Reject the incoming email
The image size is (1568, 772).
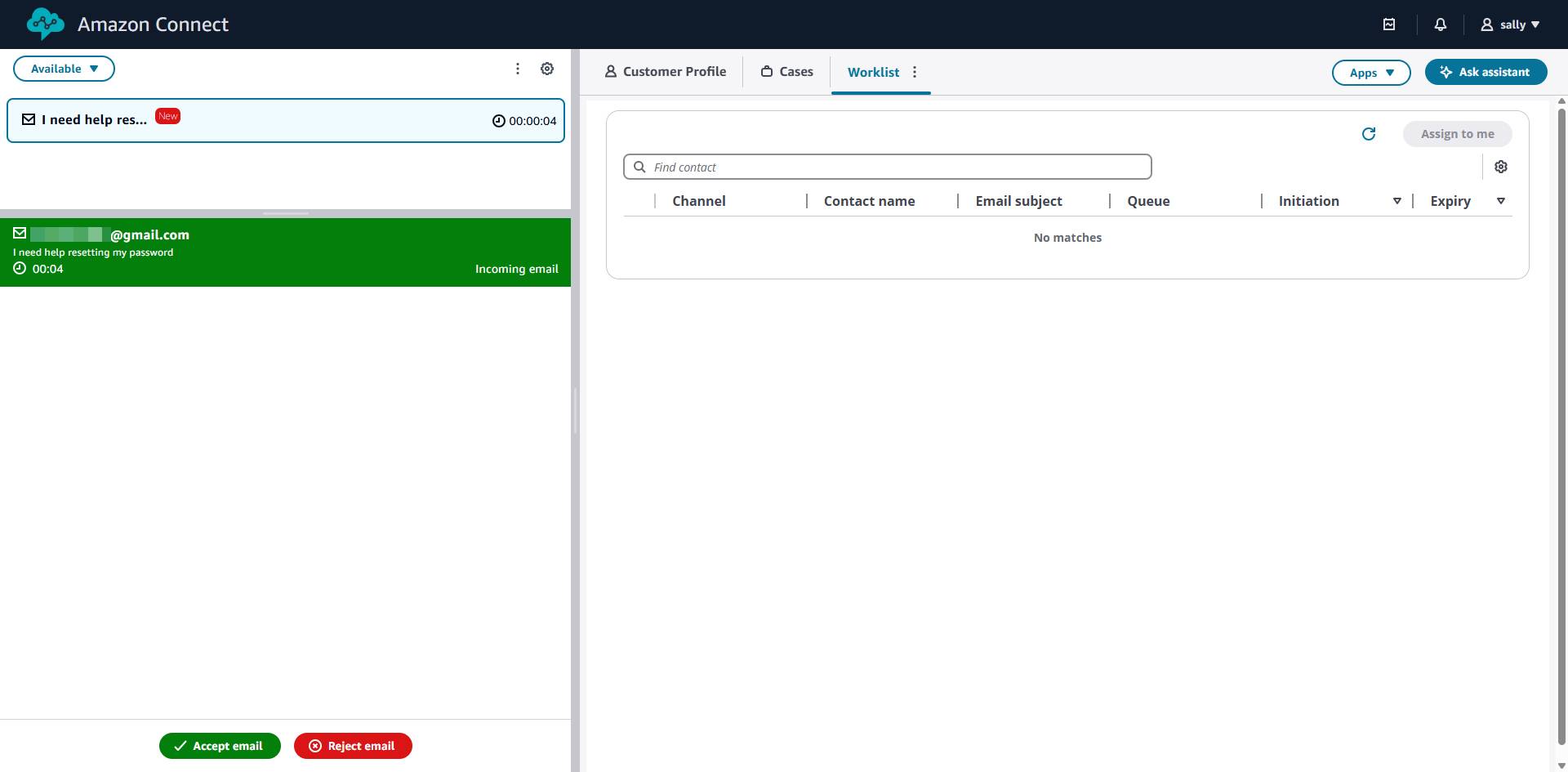pos(353,745)
